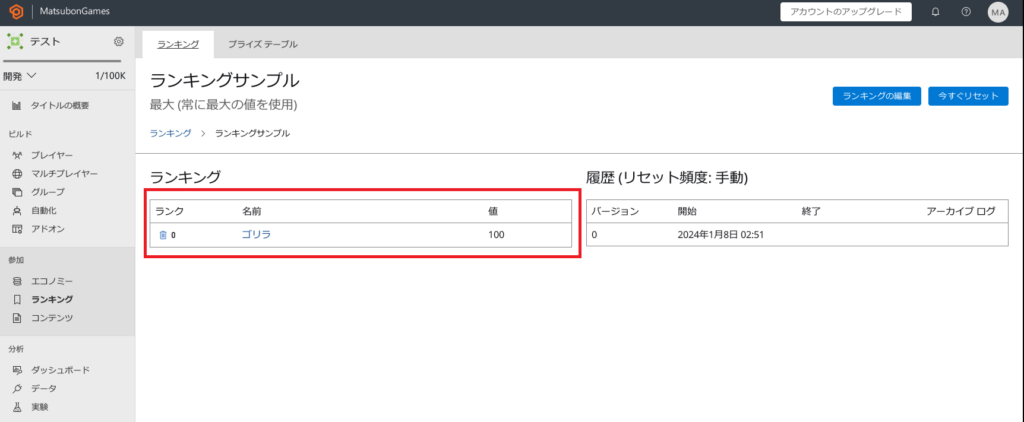This screenshot has width=1024, height=422.
Task: Expand the 開発 environment dropdown
Action: [x=20, y=76]
